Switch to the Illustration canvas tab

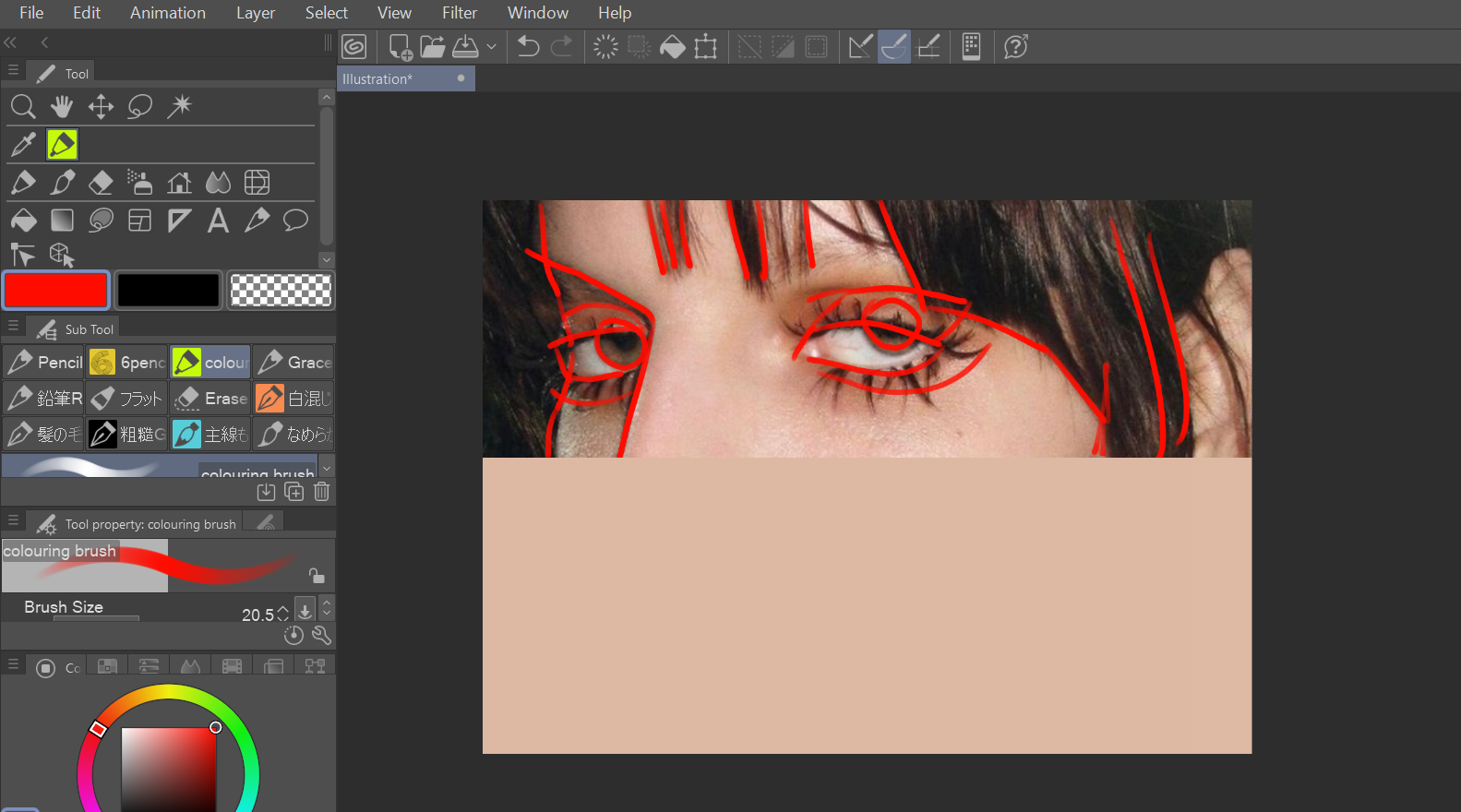coord(377,79)
